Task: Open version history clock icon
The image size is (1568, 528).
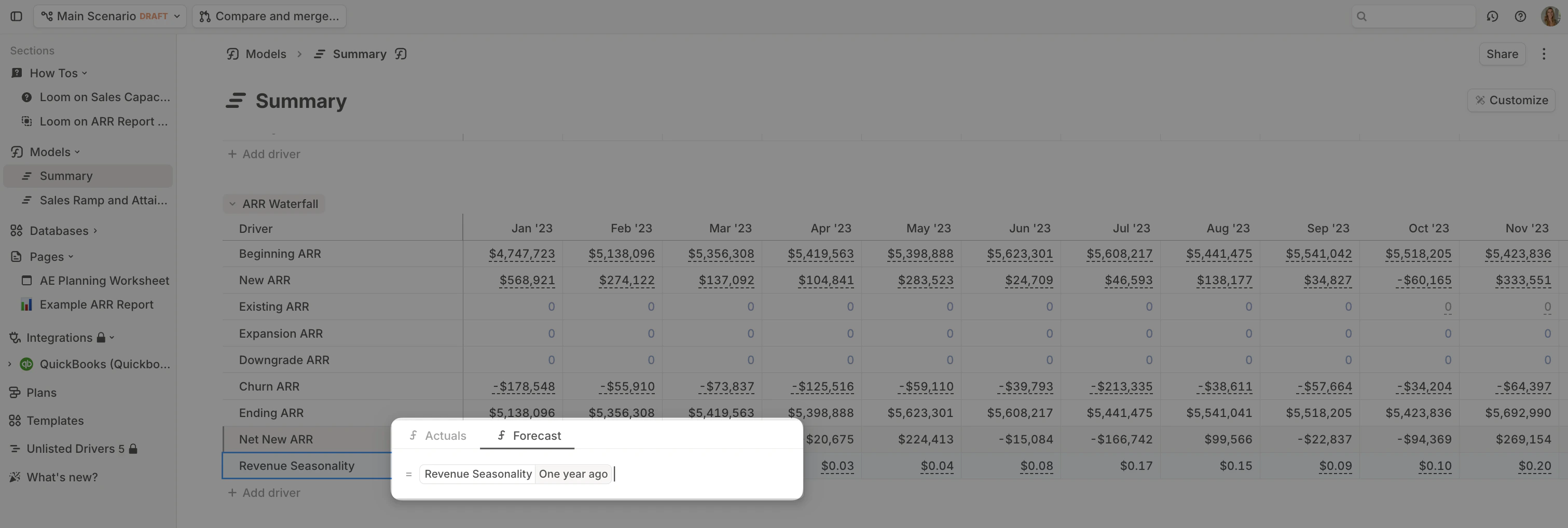Action: (1492, 17)
